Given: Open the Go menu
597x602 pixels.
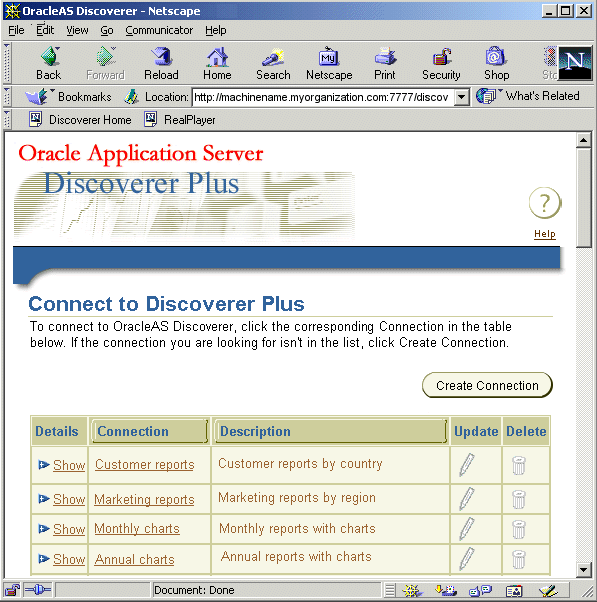Looking at the screenshot, I should click(x=107, y=30).
